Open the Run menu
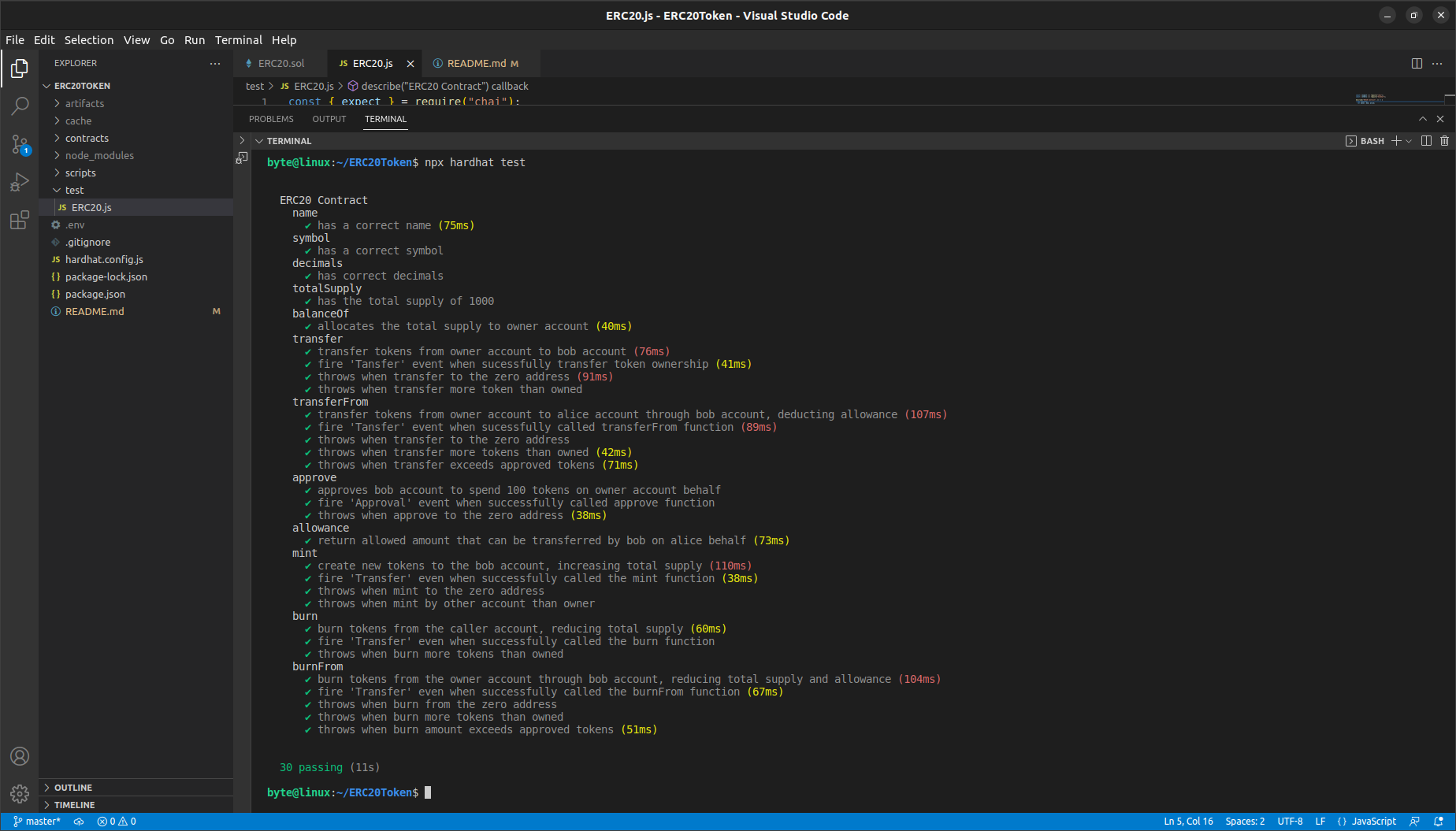 [195, 40]
